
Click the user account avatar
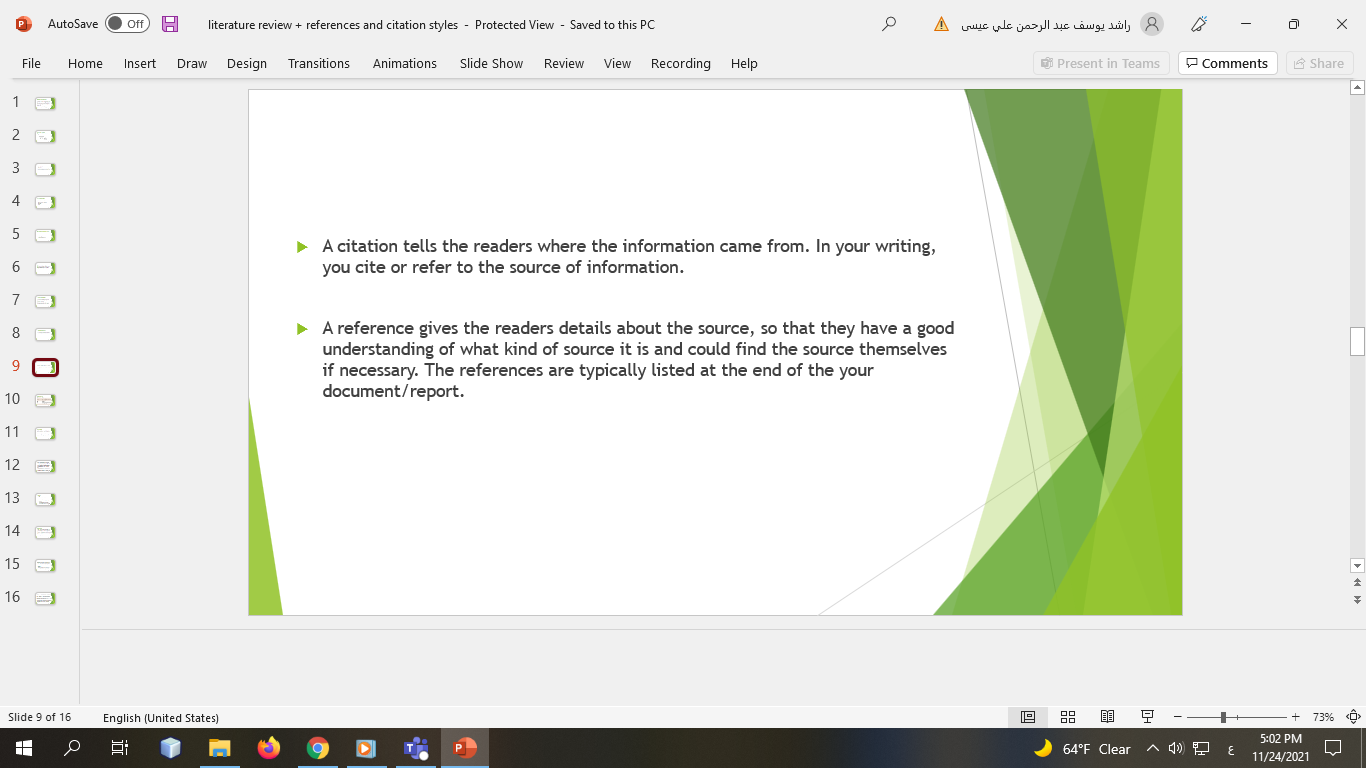pyautogui.click(x=1153, y=24)
